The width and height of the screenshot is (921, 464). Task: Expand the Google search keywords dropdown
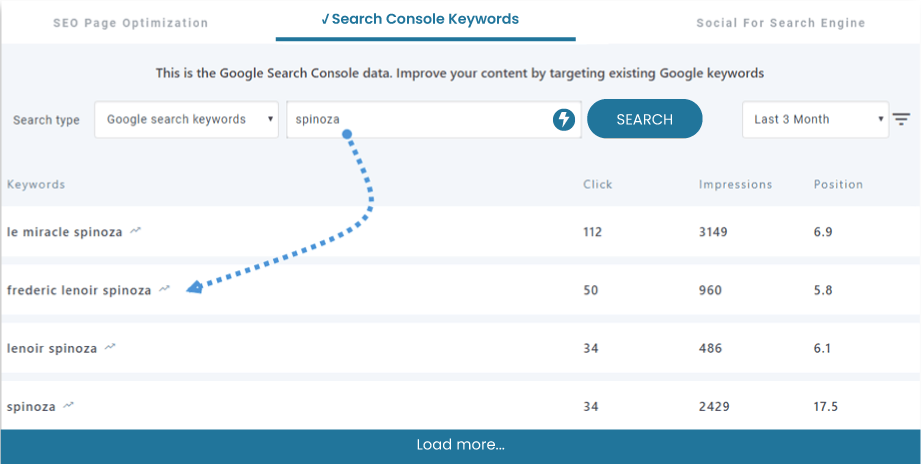tap(187, 120)
